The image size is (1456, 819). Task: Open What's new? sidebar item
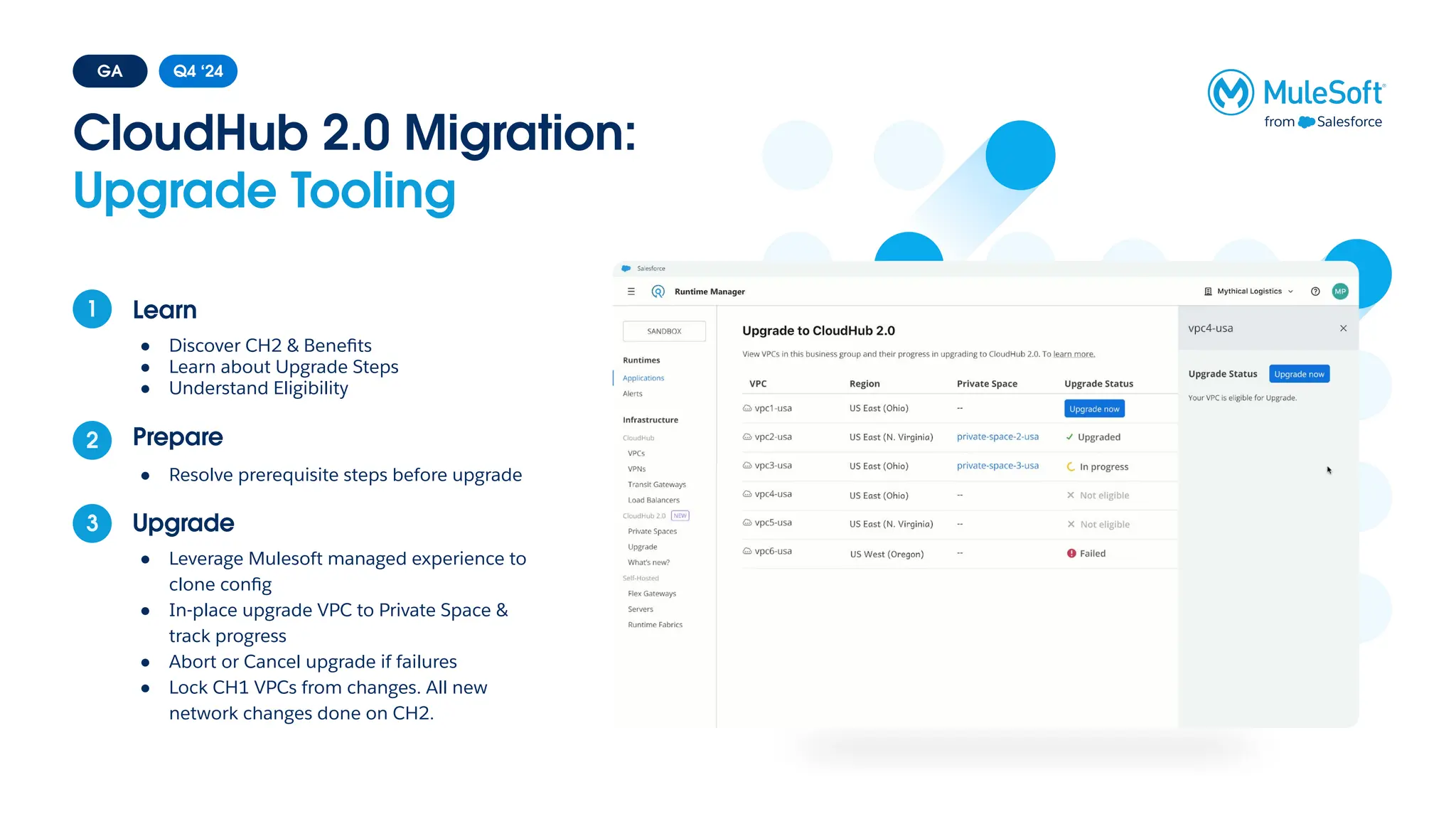(x=649, y=563)
